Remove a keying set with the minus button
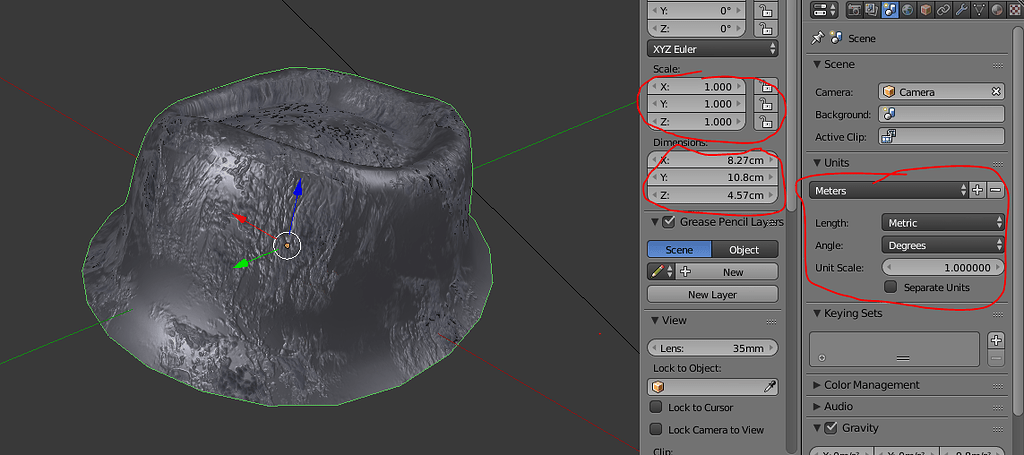 point(996,358)
